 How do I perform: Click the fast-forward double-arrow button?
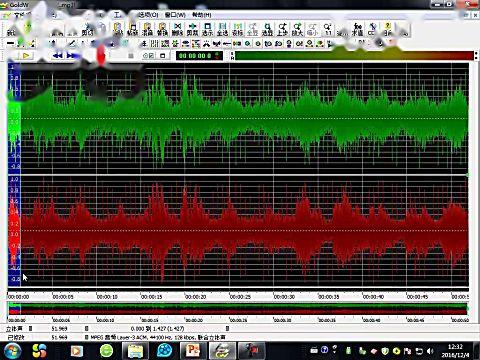[71, 56]
